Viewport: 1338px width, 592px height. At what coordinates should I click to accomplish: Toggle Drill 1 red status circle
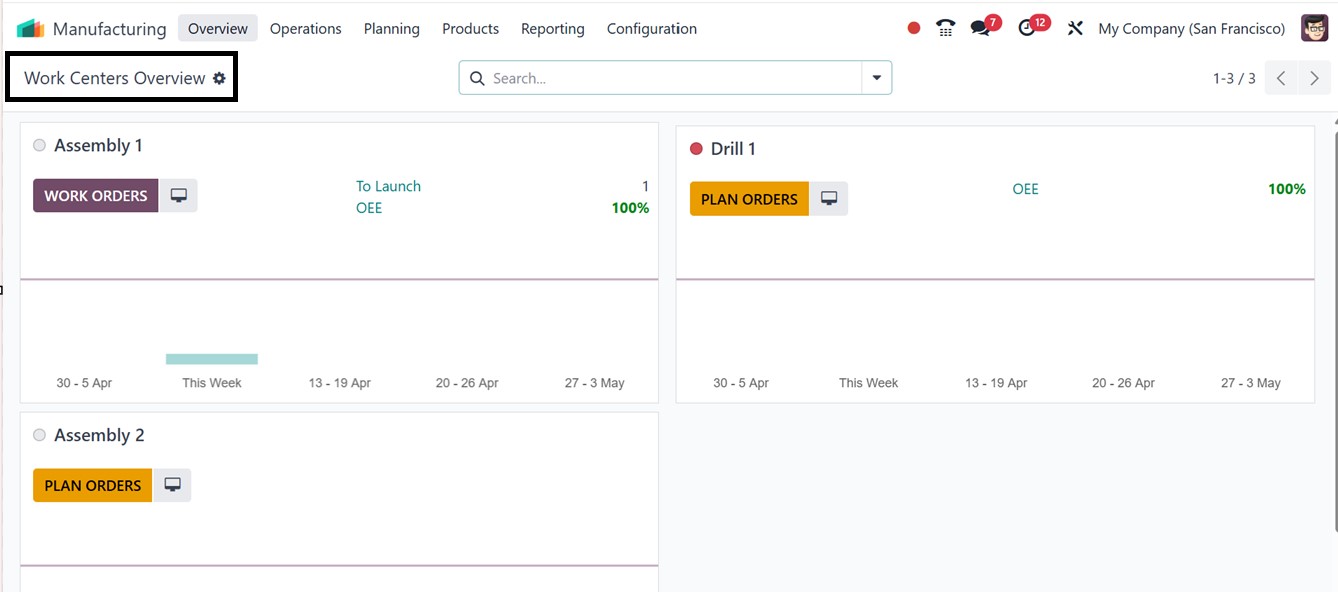point(697,149)
